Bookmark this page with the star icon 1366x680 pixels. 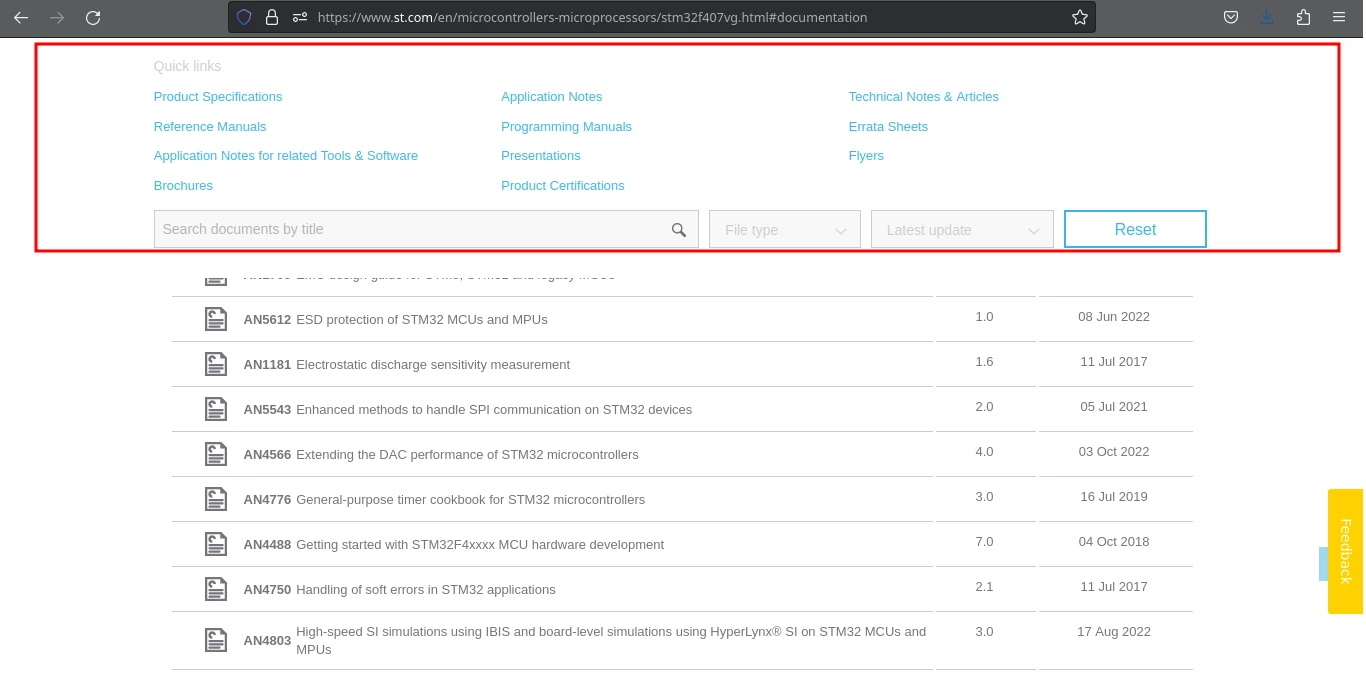(1079, 17)
